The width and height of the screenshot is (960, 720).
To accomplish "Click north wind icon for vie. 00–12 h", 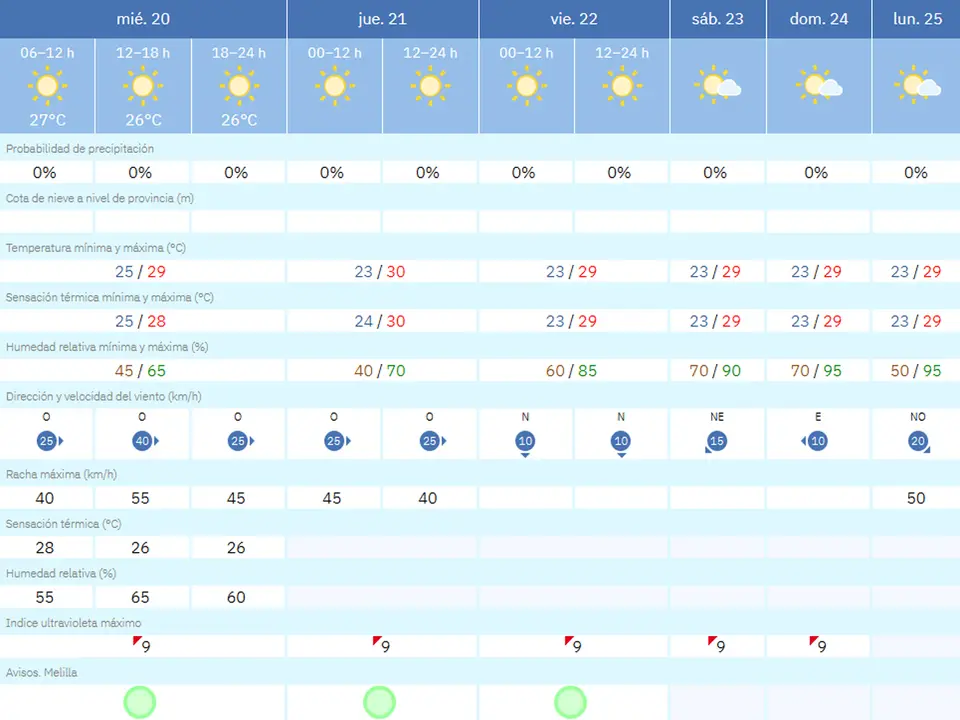I will pos(525,444).
